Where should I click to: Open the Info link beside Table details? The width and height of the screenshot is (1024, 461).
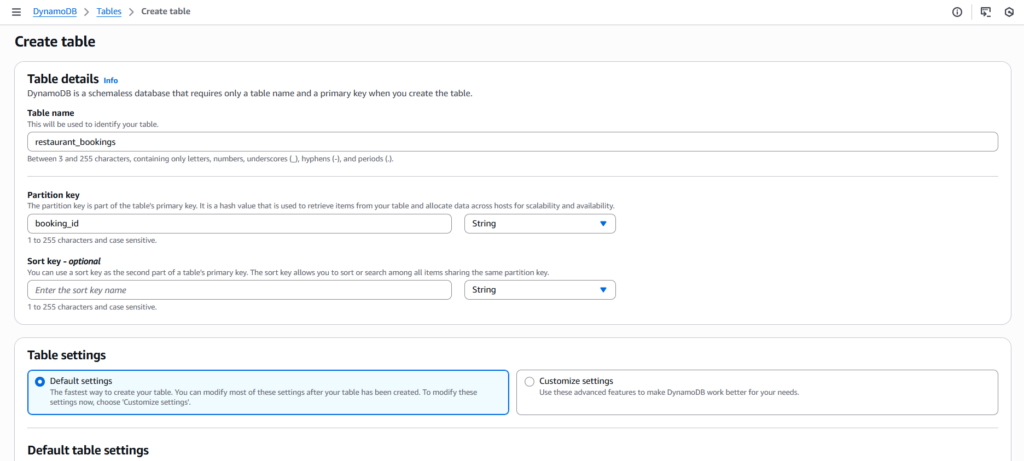click(x=111, y=80)
